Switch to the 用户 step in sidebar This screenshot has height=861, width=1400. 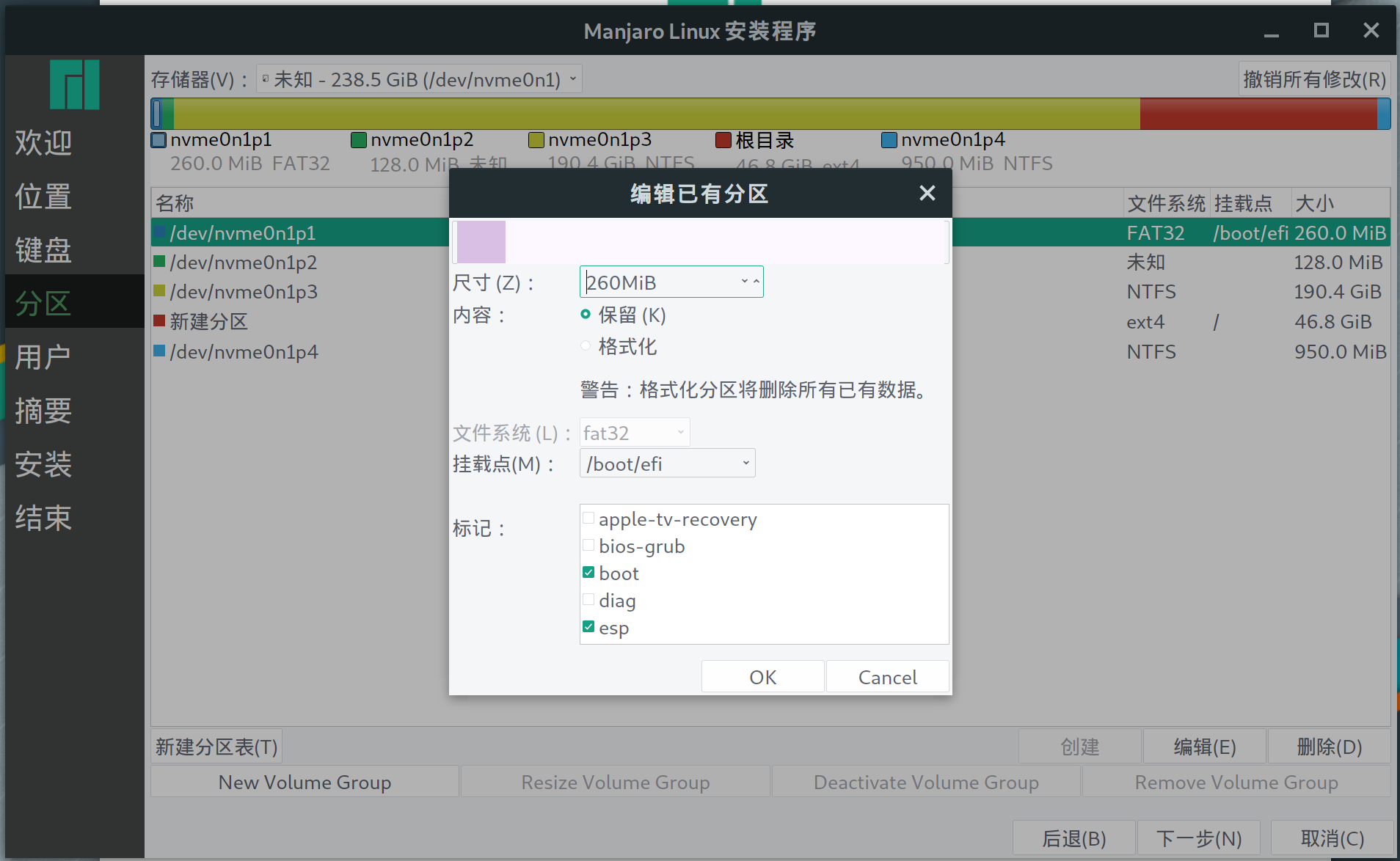pyautogui.click(x=42, y=355)
